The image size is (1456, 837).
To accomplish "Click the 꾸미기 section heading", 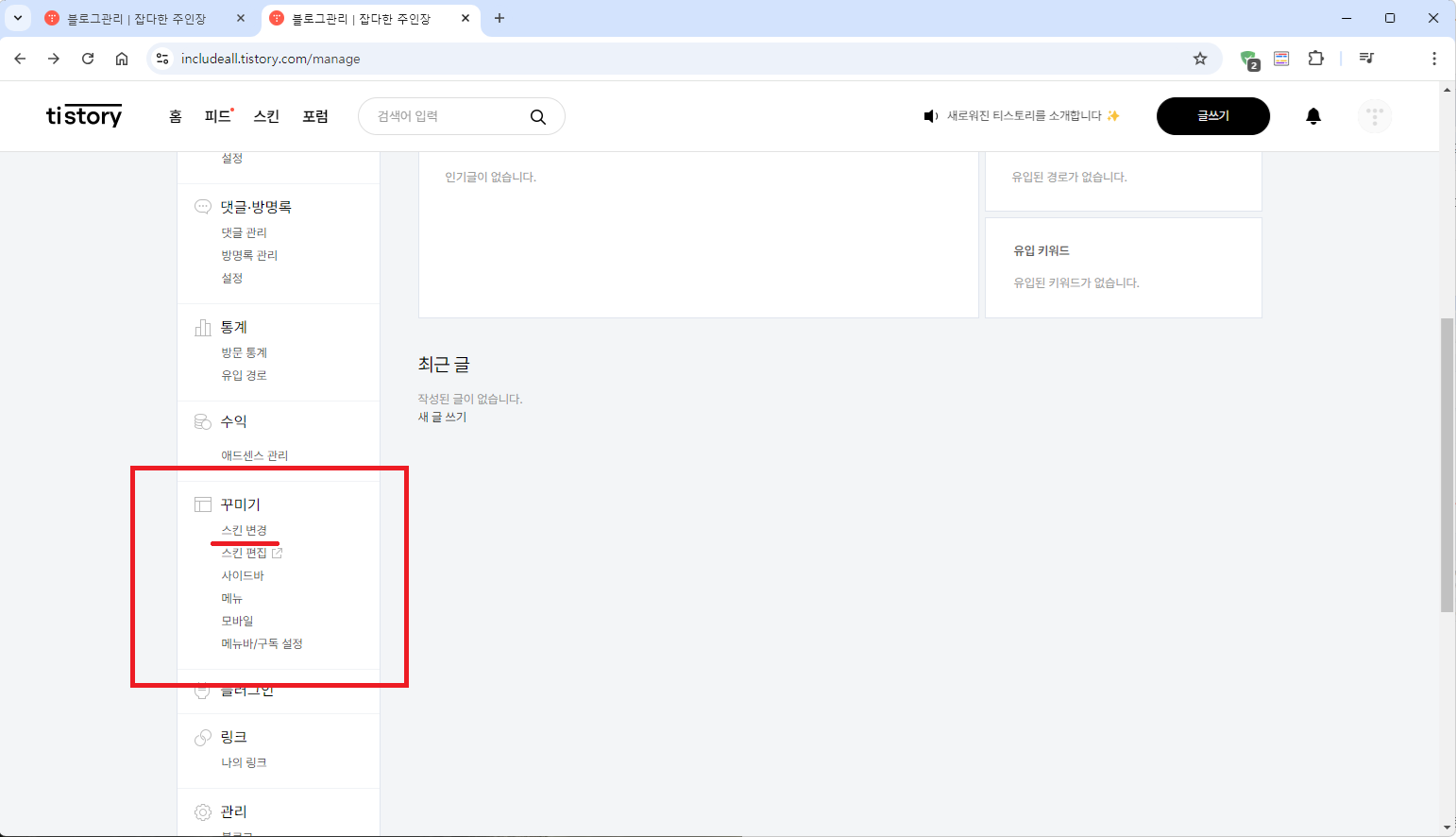I will pos(241,504).
